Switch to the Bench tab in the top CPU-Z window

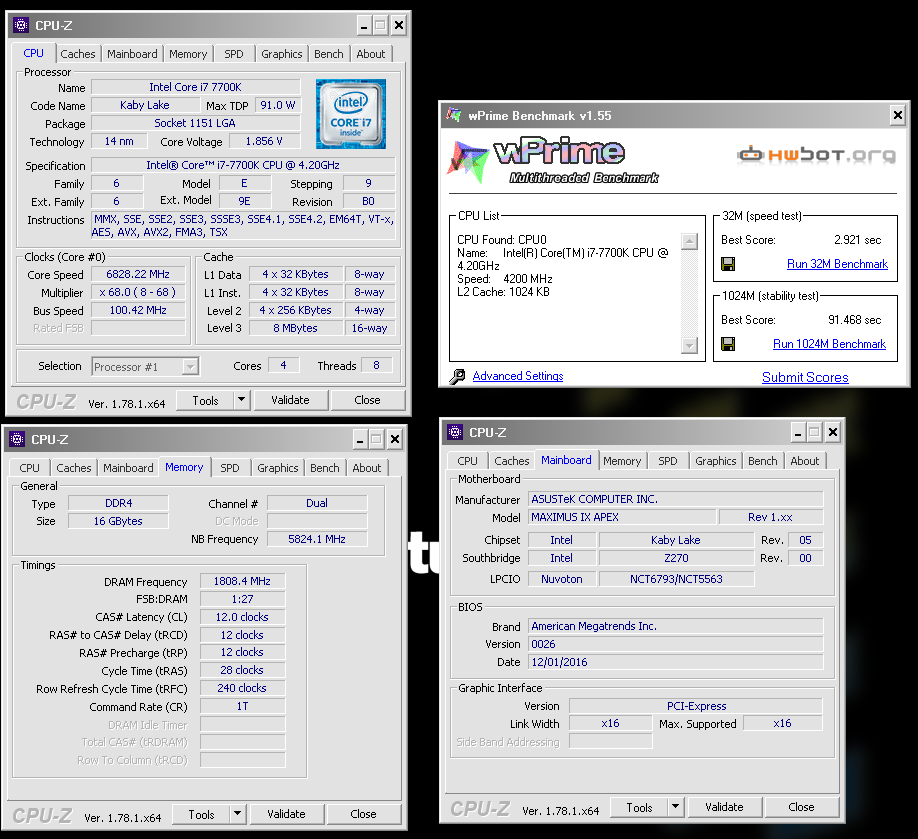[x=328, y=54]
